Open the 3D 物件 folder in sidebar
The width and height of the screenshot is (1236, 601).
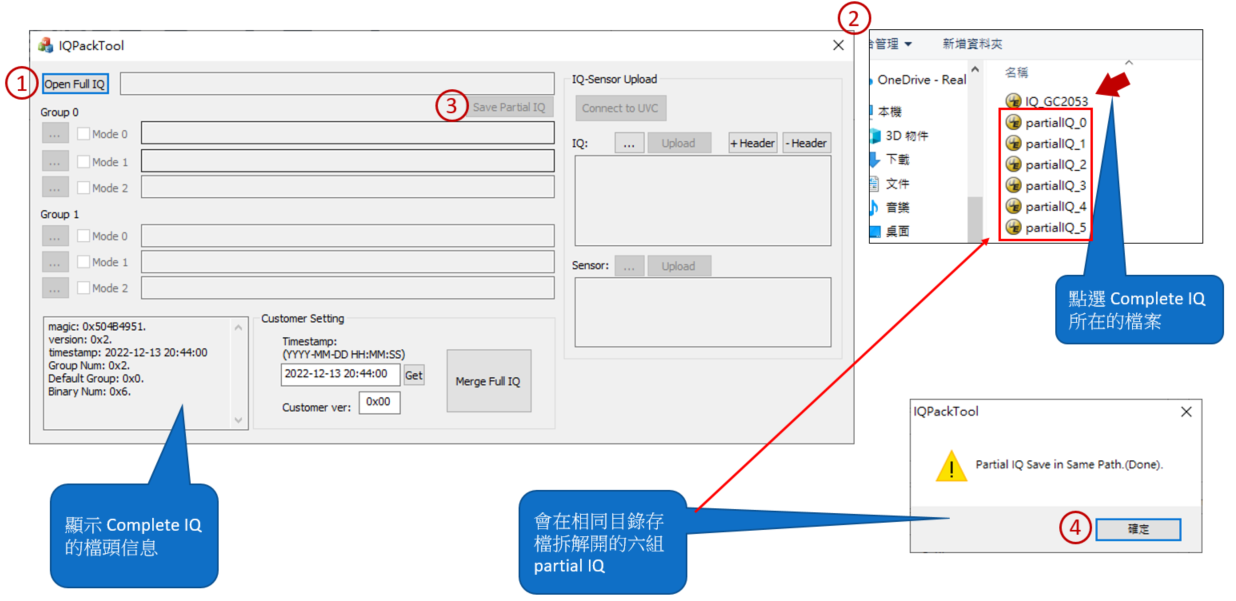click(x=875, y=135)
